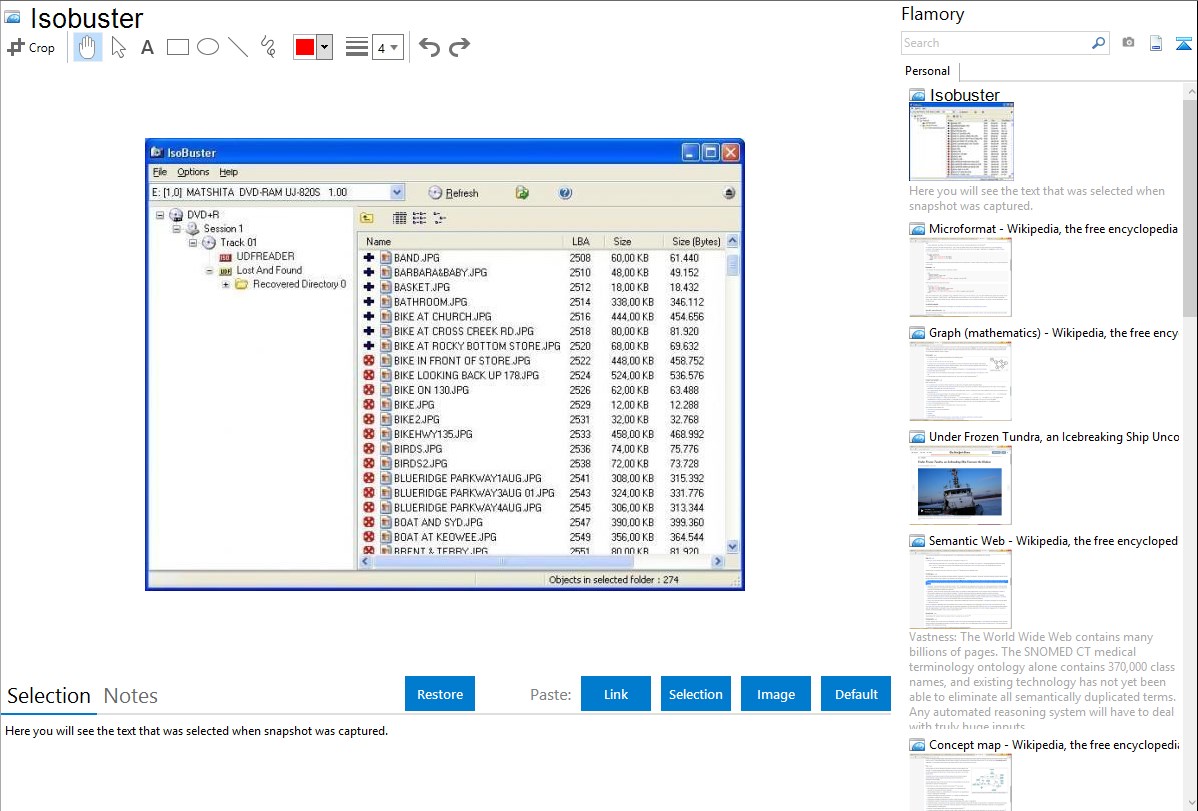Open the Semantic Web snapshot thumbnail
The width and height of the screenshot is (1198, 811).
tap(960, 589)
